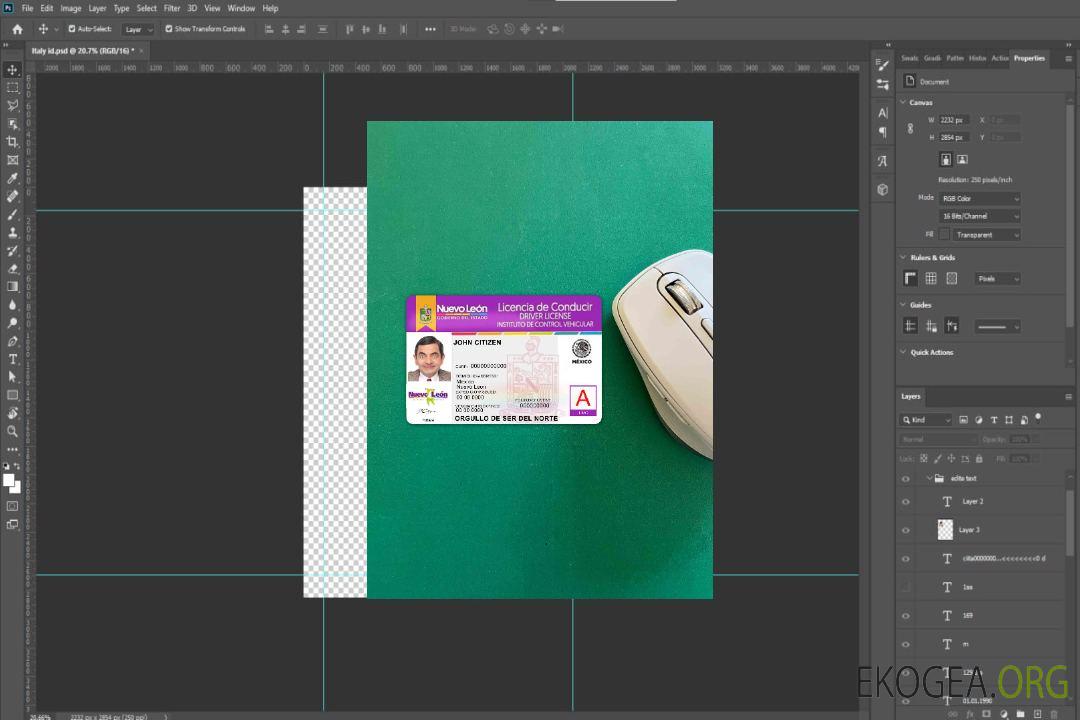This screenshot has width=1080, height=720.
Task: Toggle Show Transform Controls checkbox
Action: 169,29
